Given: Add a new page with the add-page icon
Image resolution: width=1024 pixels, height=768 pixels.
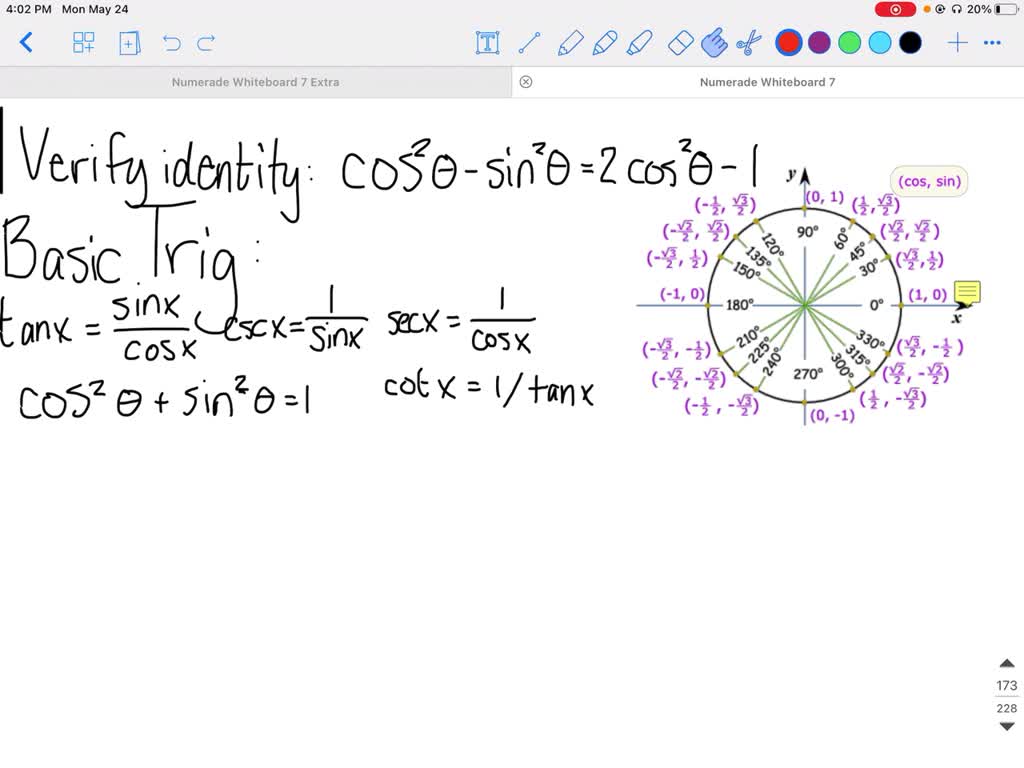Looking at the screenshot, I should tap(129, 42).
